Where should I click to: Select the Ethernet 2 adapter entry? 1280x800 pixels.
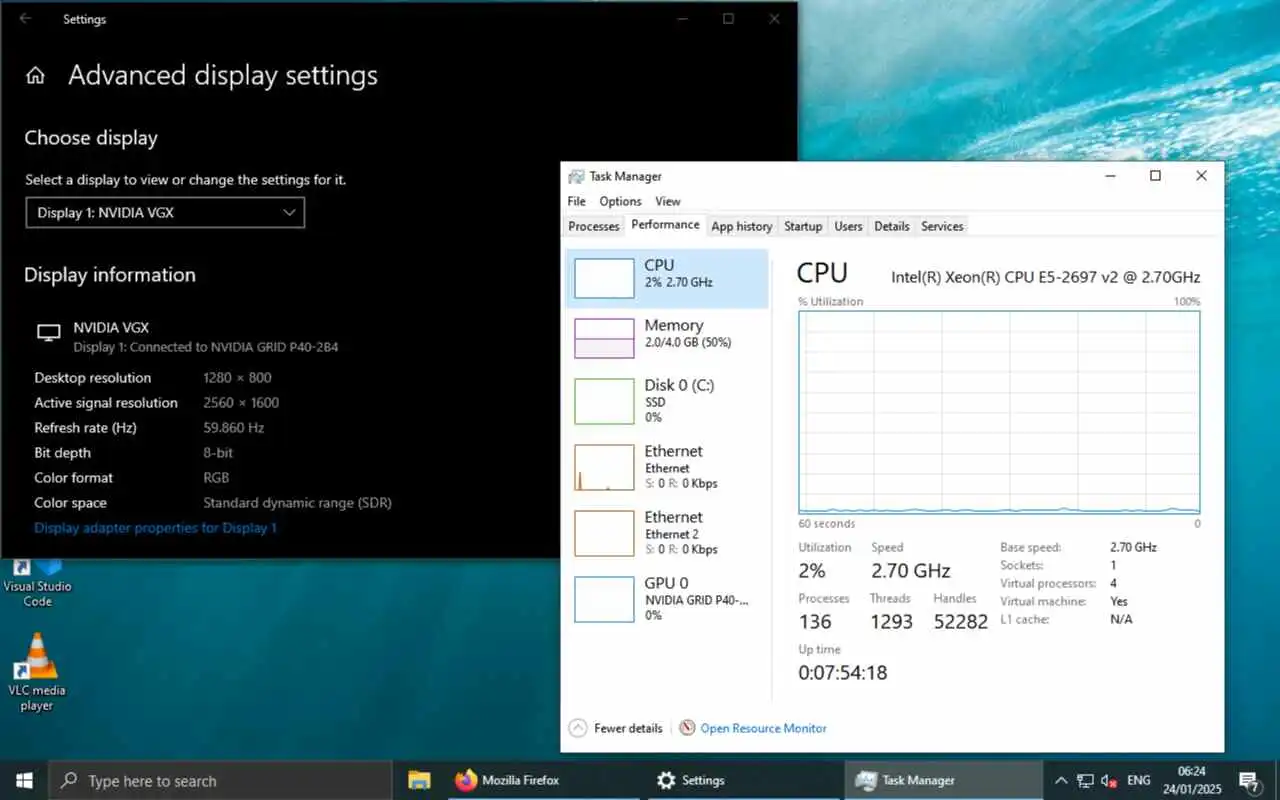[667, 533]
